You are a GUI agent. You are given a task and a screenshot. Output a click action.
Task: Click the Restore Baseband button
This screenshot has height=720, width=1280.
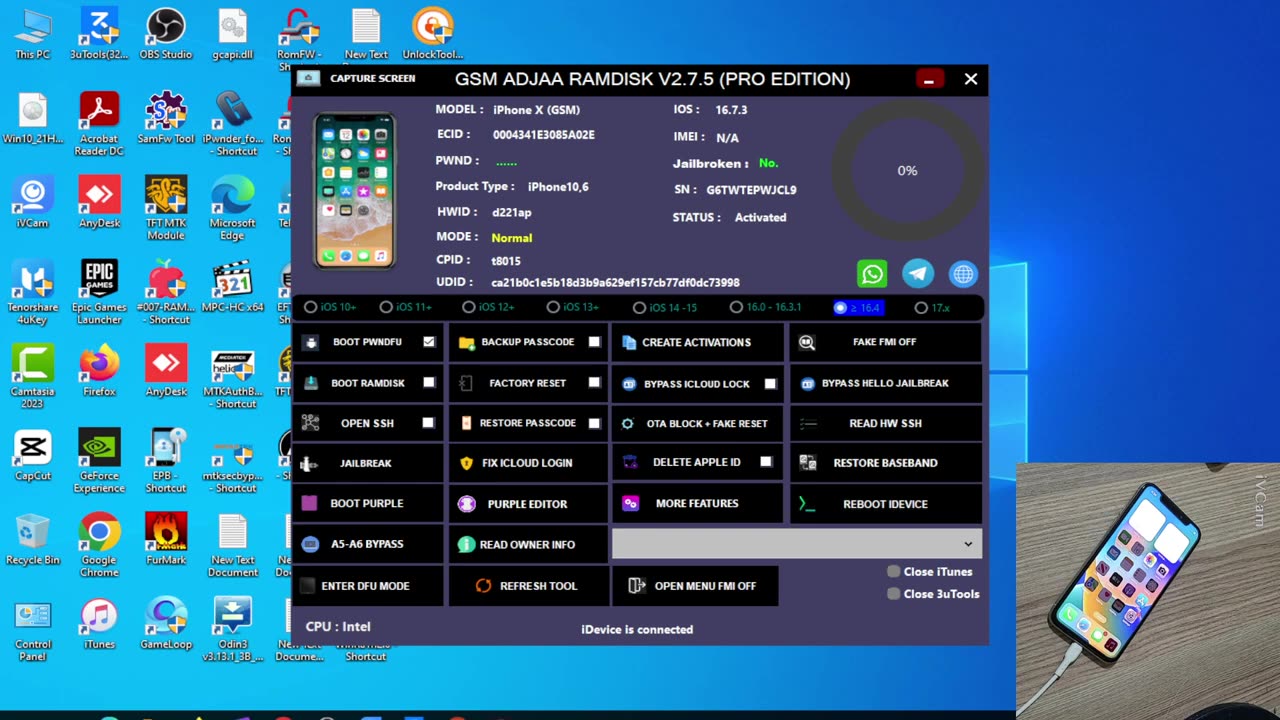(885, 463)
